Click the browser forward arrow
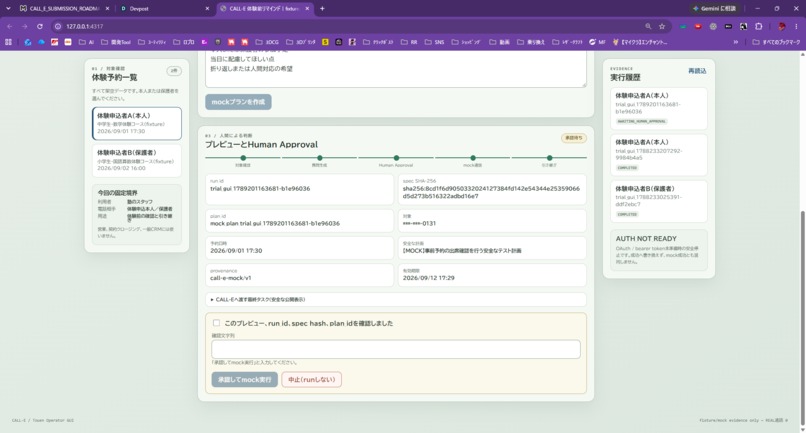This screenshot has width=806, height=433. coord(25,26)
